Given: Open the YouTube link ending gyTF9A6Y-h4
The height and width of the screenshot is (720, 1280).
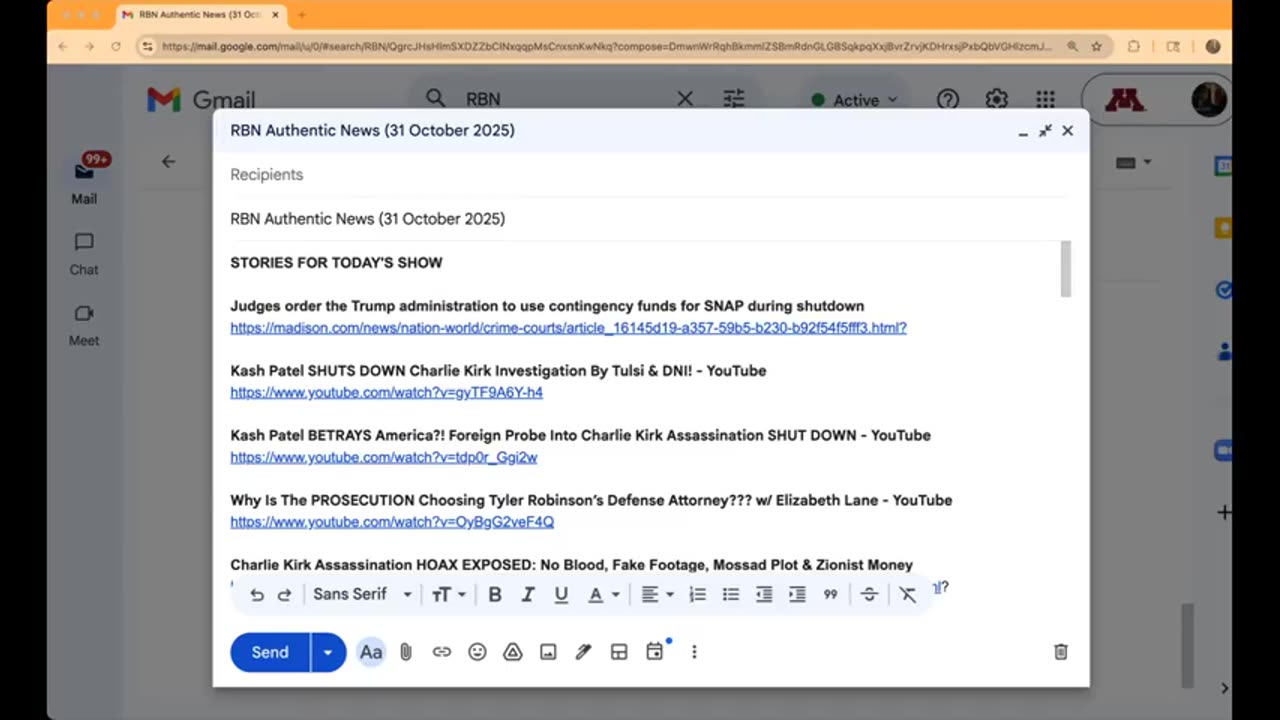Looking at the screenshot, I should [386, 393].
